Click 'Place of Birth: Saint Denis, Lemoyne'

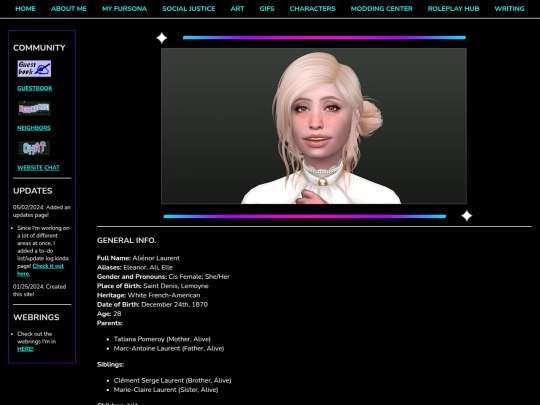(x=153, y=286)
